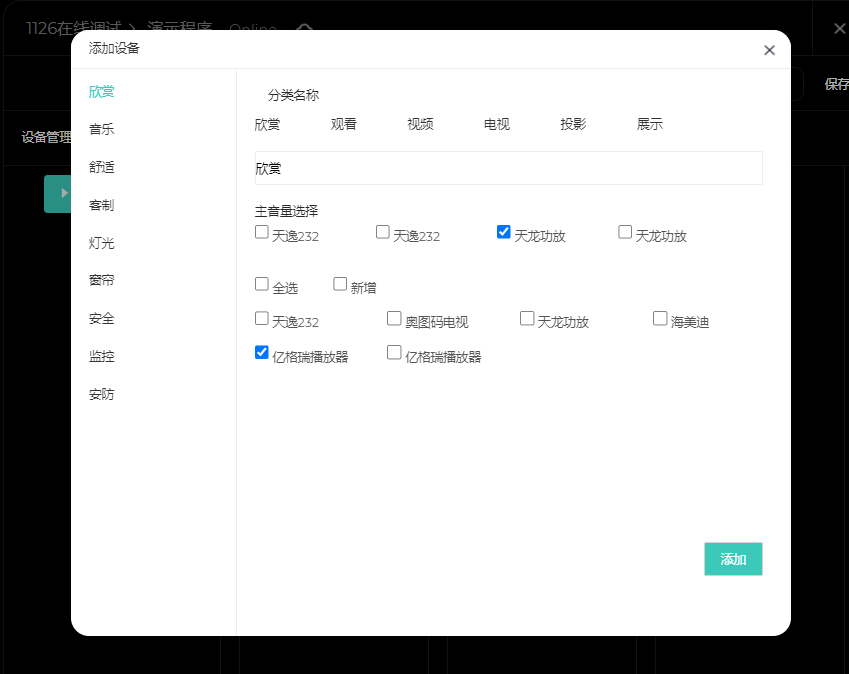Enable the 海美迪 device checkbox
The height and width of the screenshot is (674, 849).
(x=660, y=318)
